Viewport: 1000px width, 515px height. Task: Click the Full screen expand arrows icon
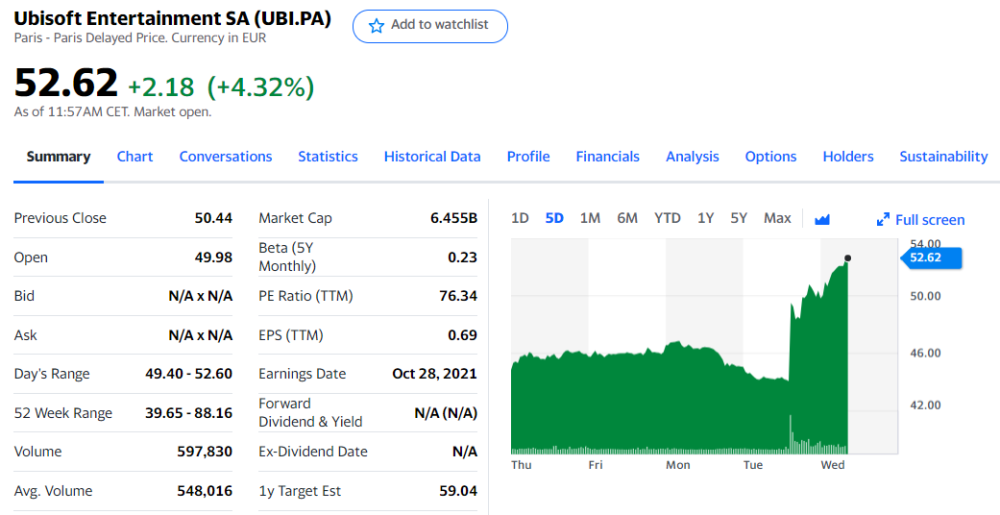(883, 220)
